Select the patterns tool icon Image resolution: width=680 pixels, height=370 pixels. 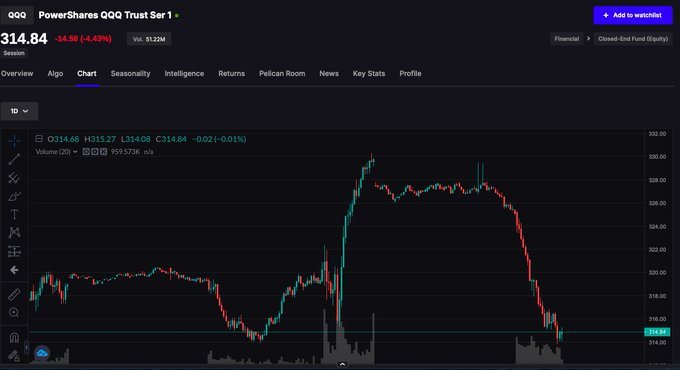click(x=14, y=233)
